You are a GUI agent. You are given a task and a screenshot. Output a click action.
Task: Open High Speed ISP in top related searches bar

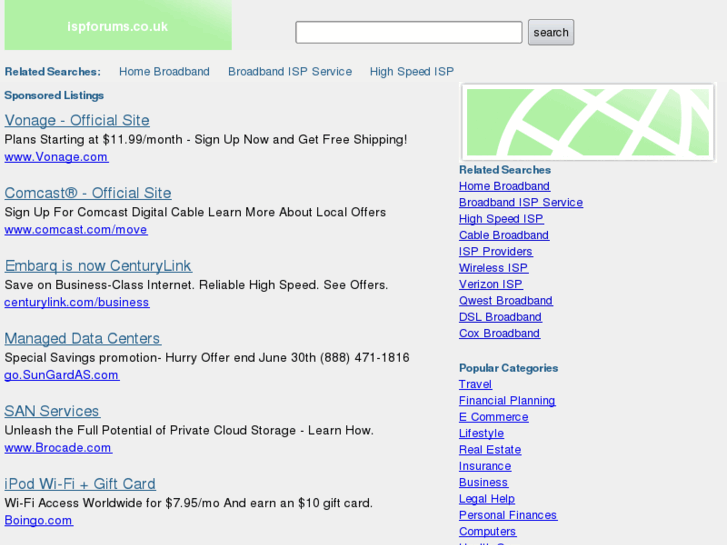click(412, 71)
